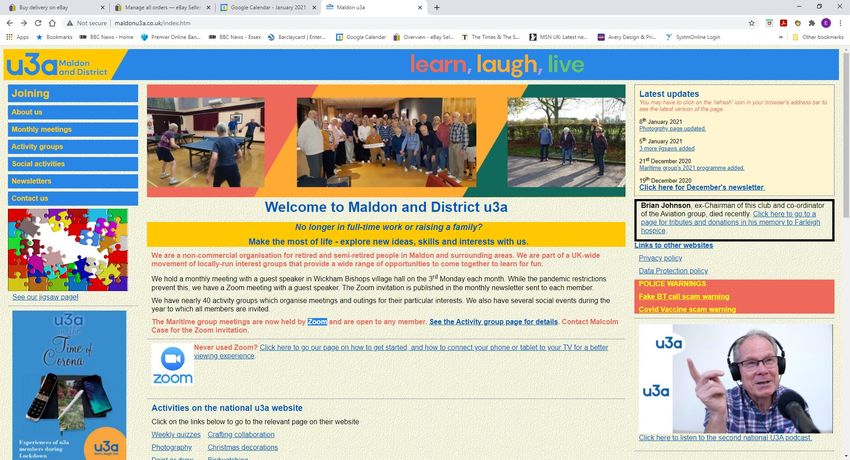Screen dimensions: 850x460
Task: Close the Manage all orders tab
Action: point(208,8)
